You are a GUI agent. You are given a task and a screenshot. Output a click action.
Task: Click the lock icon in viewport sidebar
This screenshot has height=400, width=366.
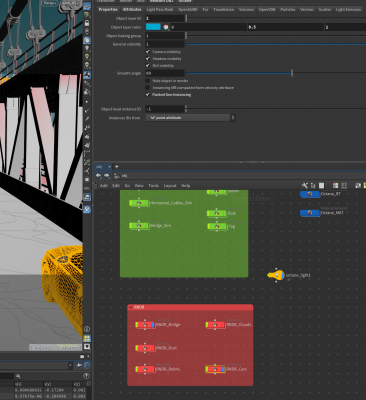pyautogui.click(x=87, y=23)
